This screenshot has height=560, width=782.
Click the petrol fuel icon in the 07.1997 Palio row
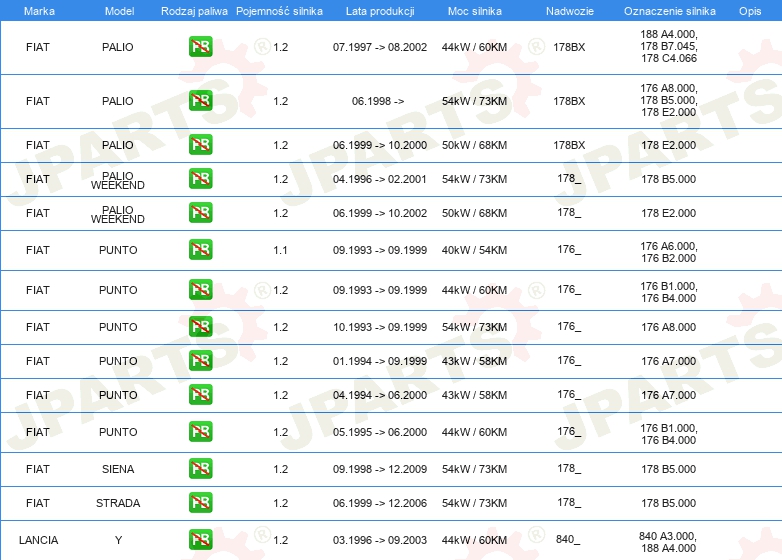coord(200,47)
